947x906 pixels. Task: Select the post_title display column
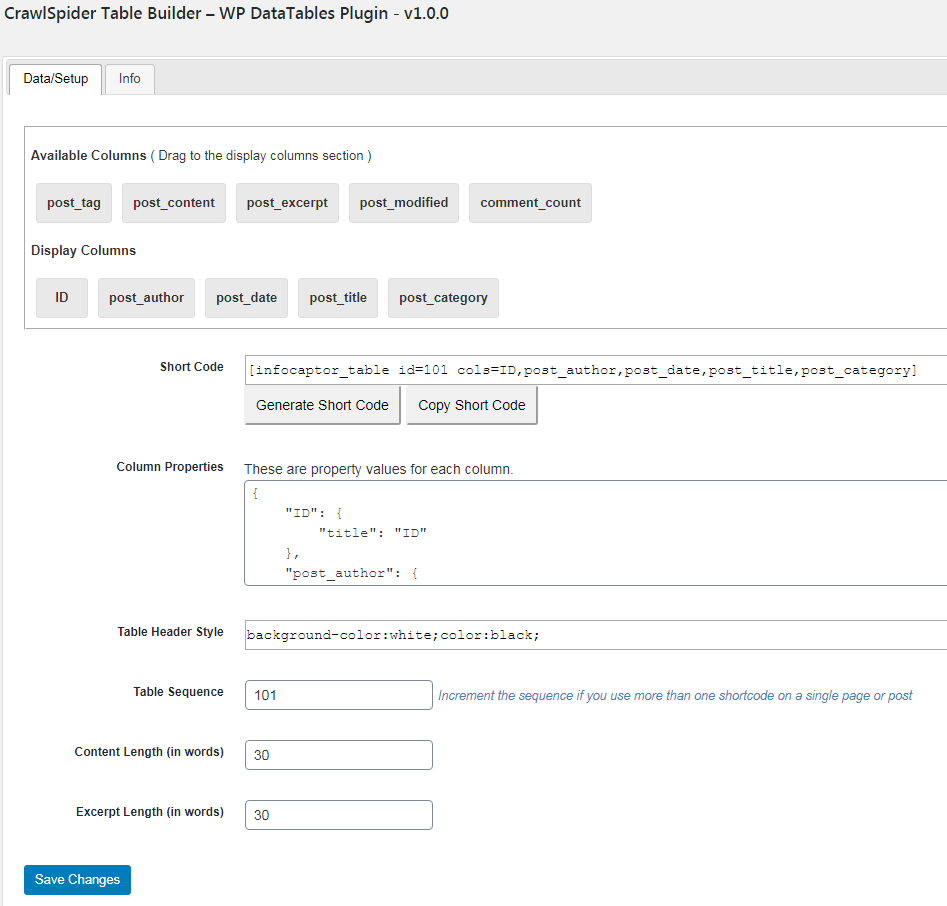[x=338, y=297]
